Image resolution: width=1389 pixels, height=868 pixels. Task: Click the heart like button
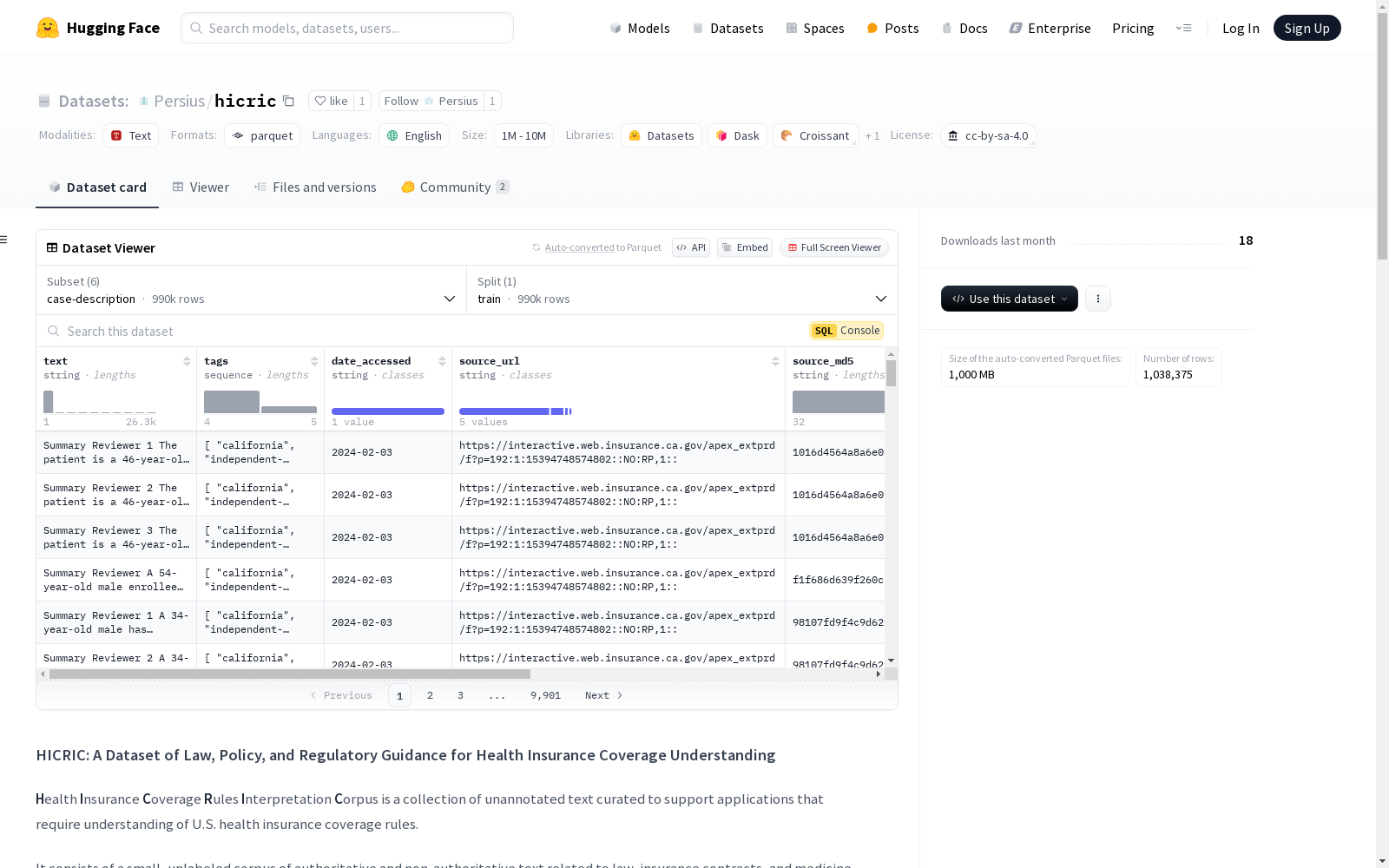pos(331,101)
